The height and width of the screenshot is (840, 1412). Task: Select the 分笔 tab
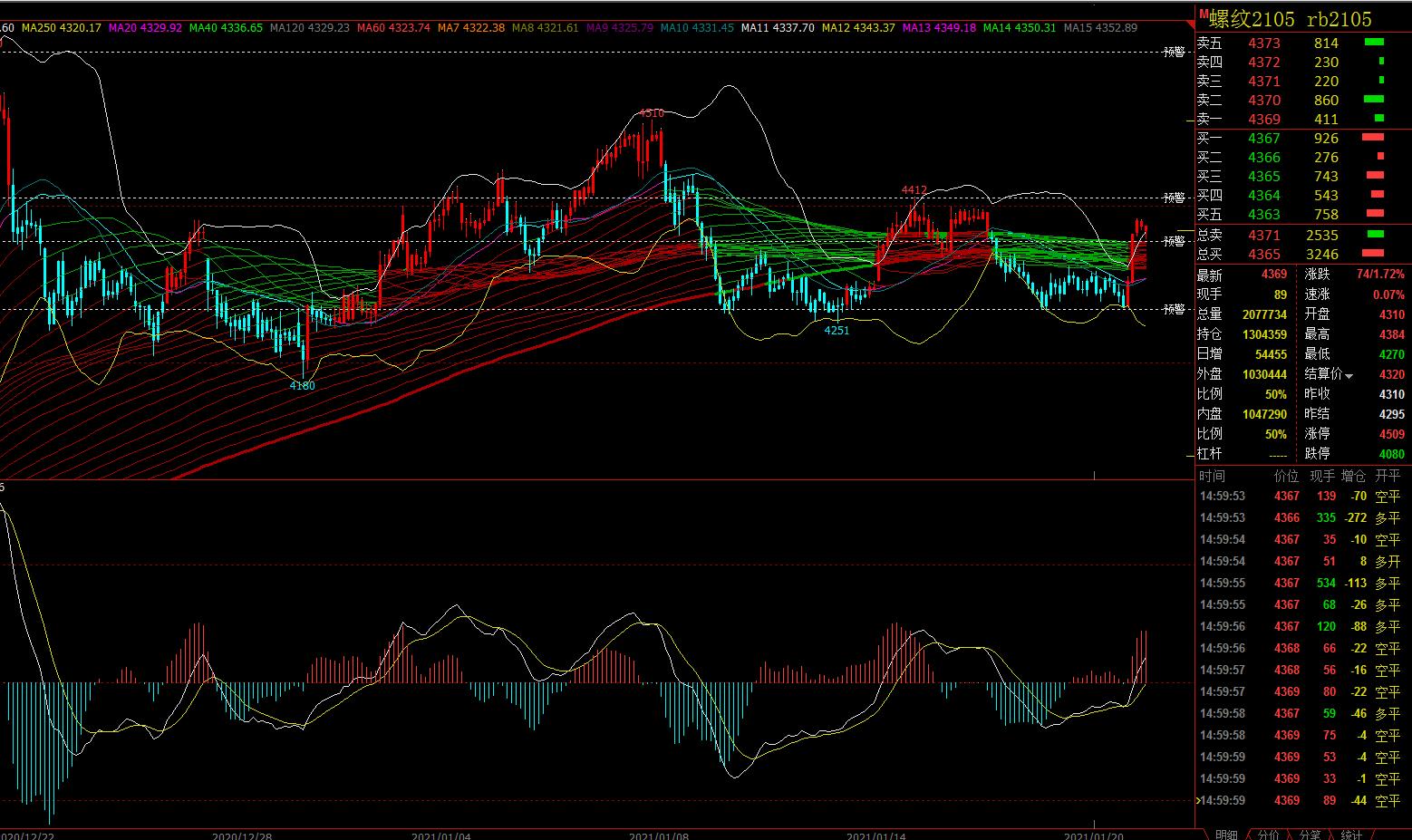(1310, 834)
